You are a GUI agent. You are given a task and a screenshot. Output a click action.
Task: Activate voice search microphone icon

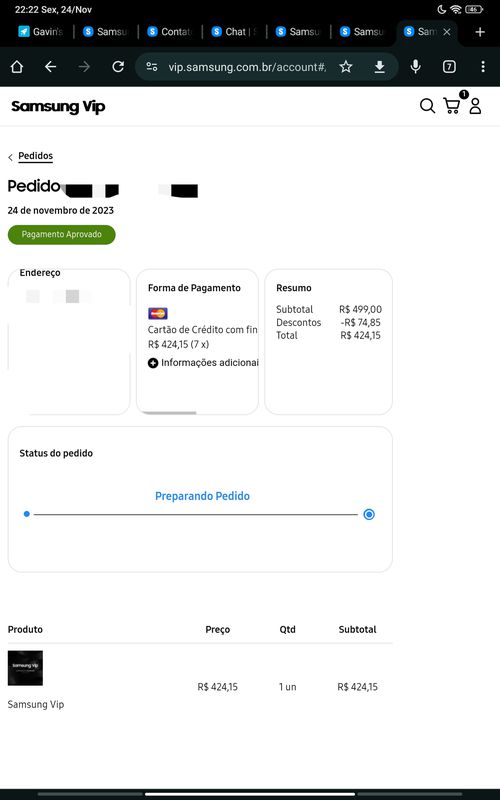(x=416, y=67)
